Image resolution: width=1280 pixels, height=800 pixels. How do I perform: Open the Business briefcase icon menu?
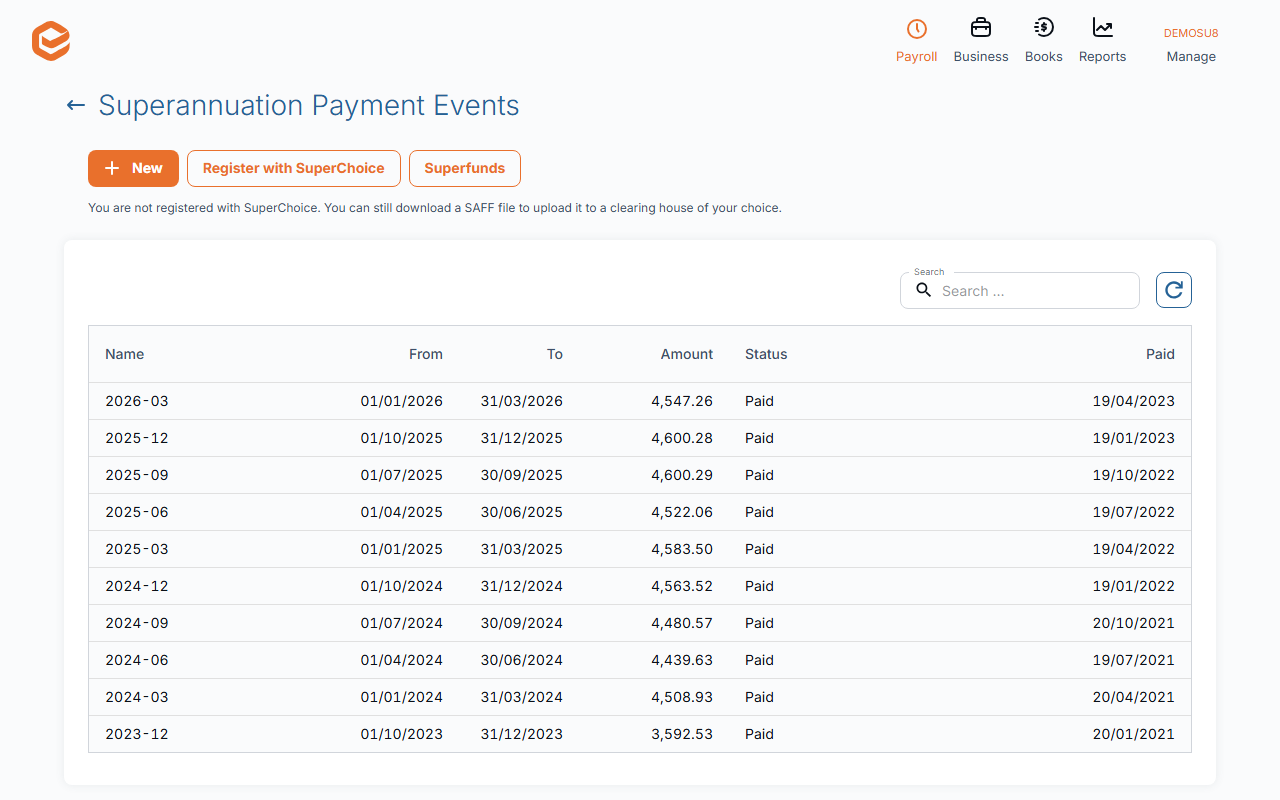point(981,41)
